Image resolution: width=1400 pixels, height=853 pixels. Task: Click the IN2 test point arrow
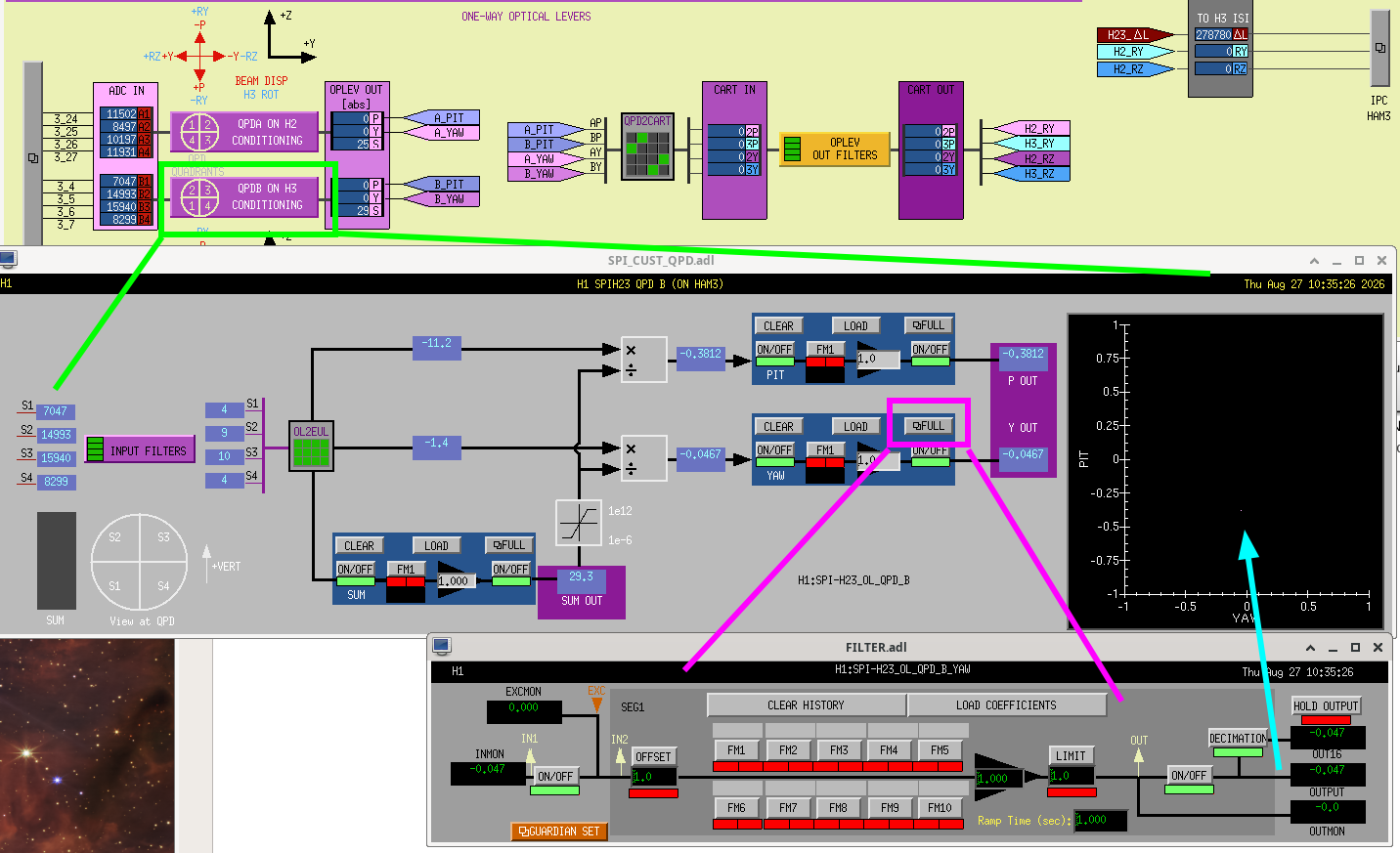coord(620,755)
